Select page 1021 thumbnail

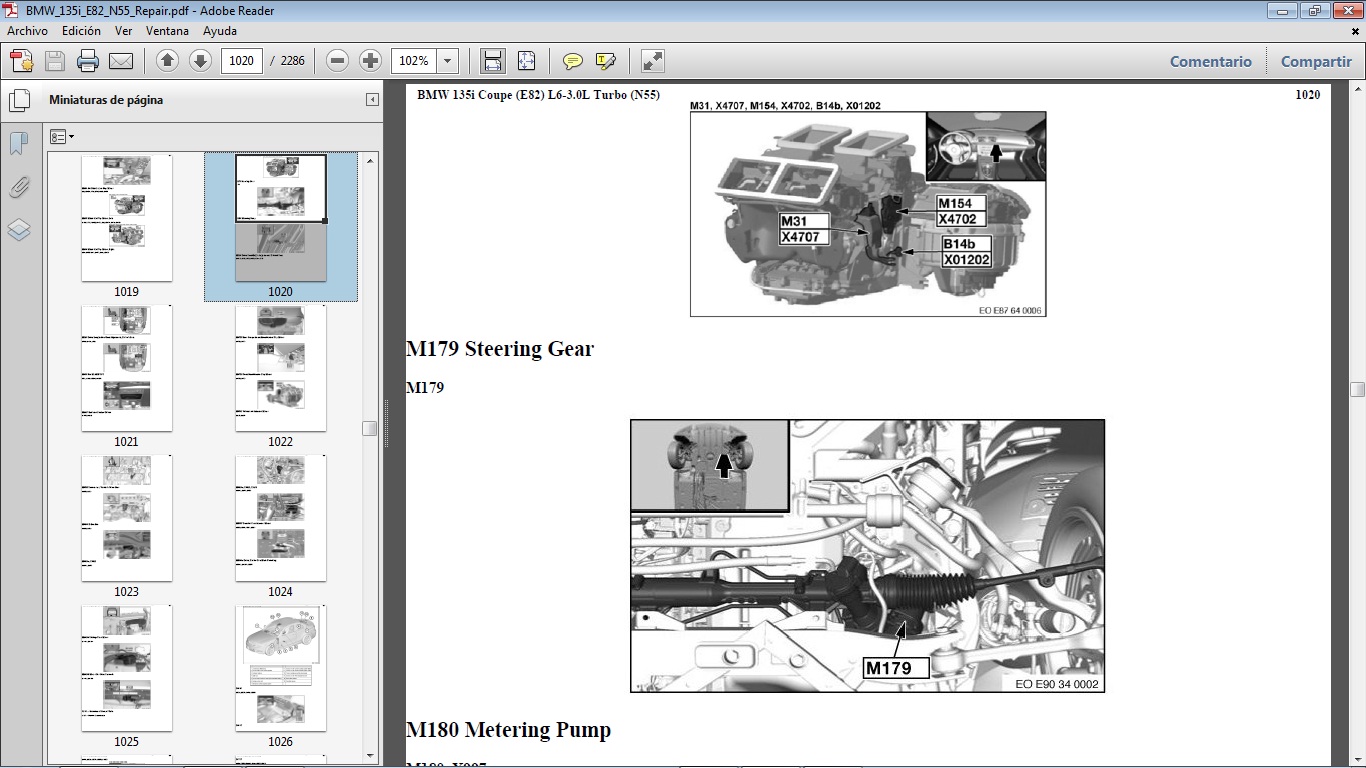(x=126, y=368)
